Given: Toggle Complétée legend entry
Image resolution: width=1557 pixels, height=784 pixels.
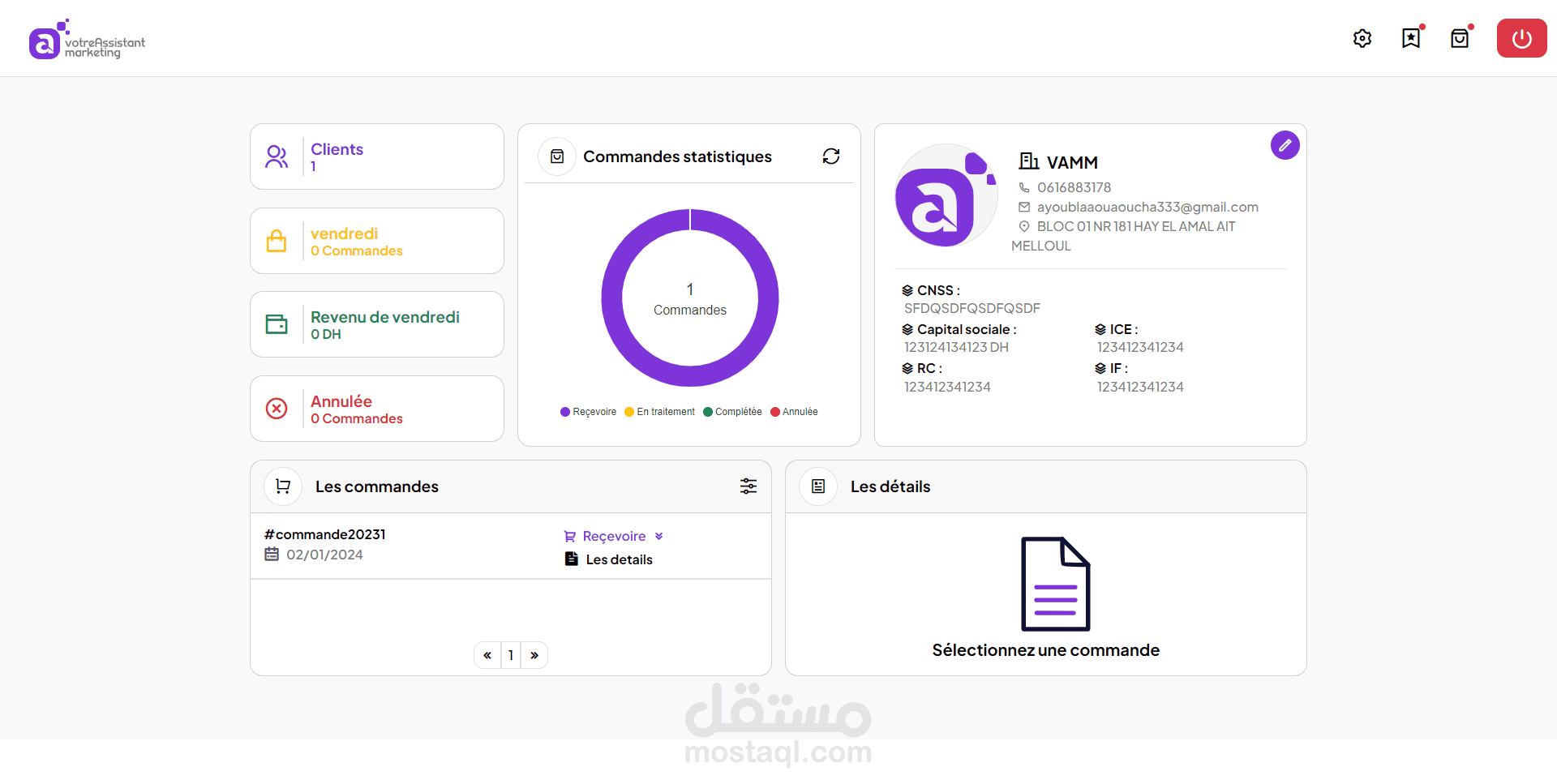Looking at the screenshot, I should pyautogui.click(x=732, y=412).
